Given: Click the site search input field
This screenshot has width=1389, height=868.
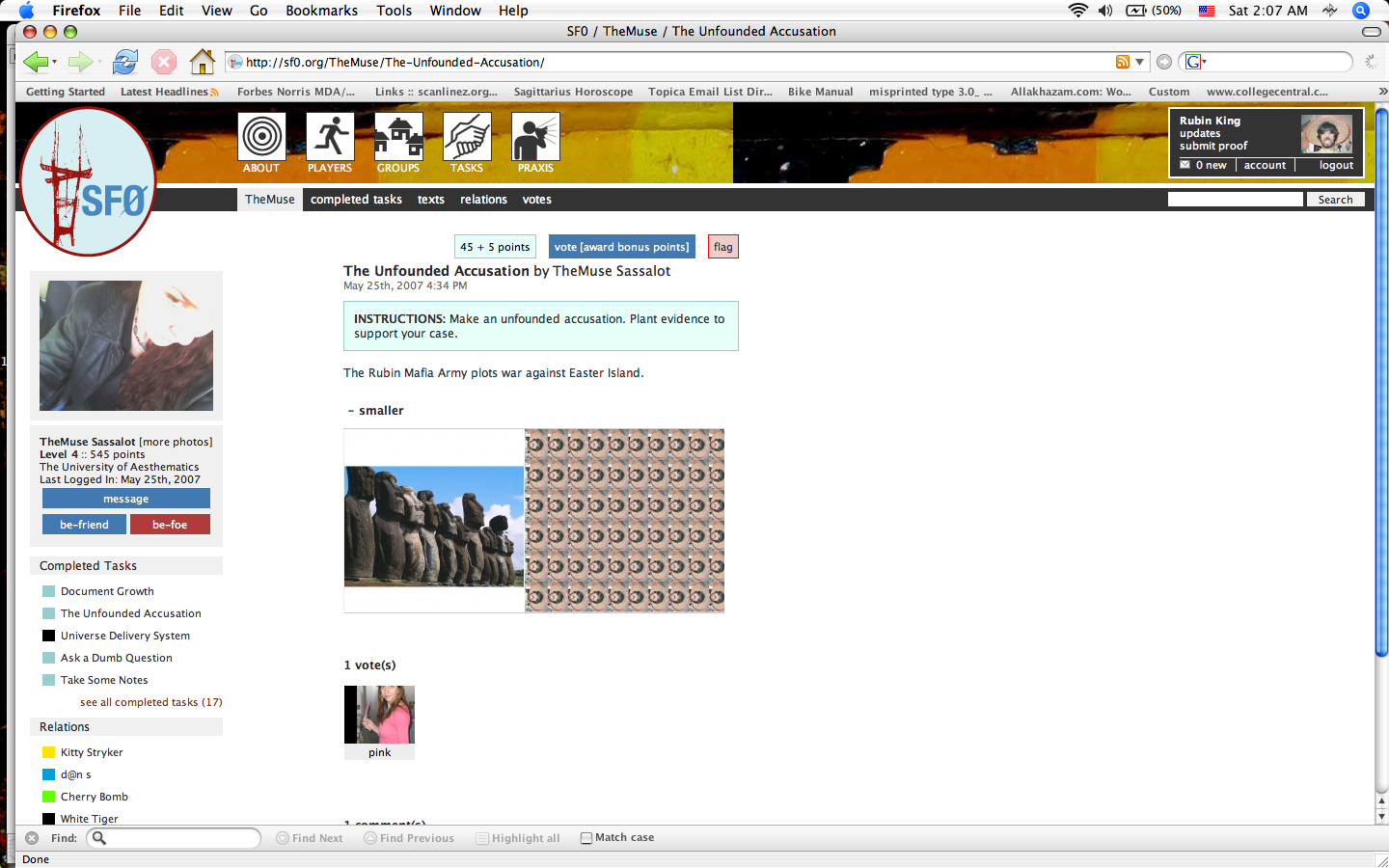Looking at the screenshot, I should tap(1235, 200).
